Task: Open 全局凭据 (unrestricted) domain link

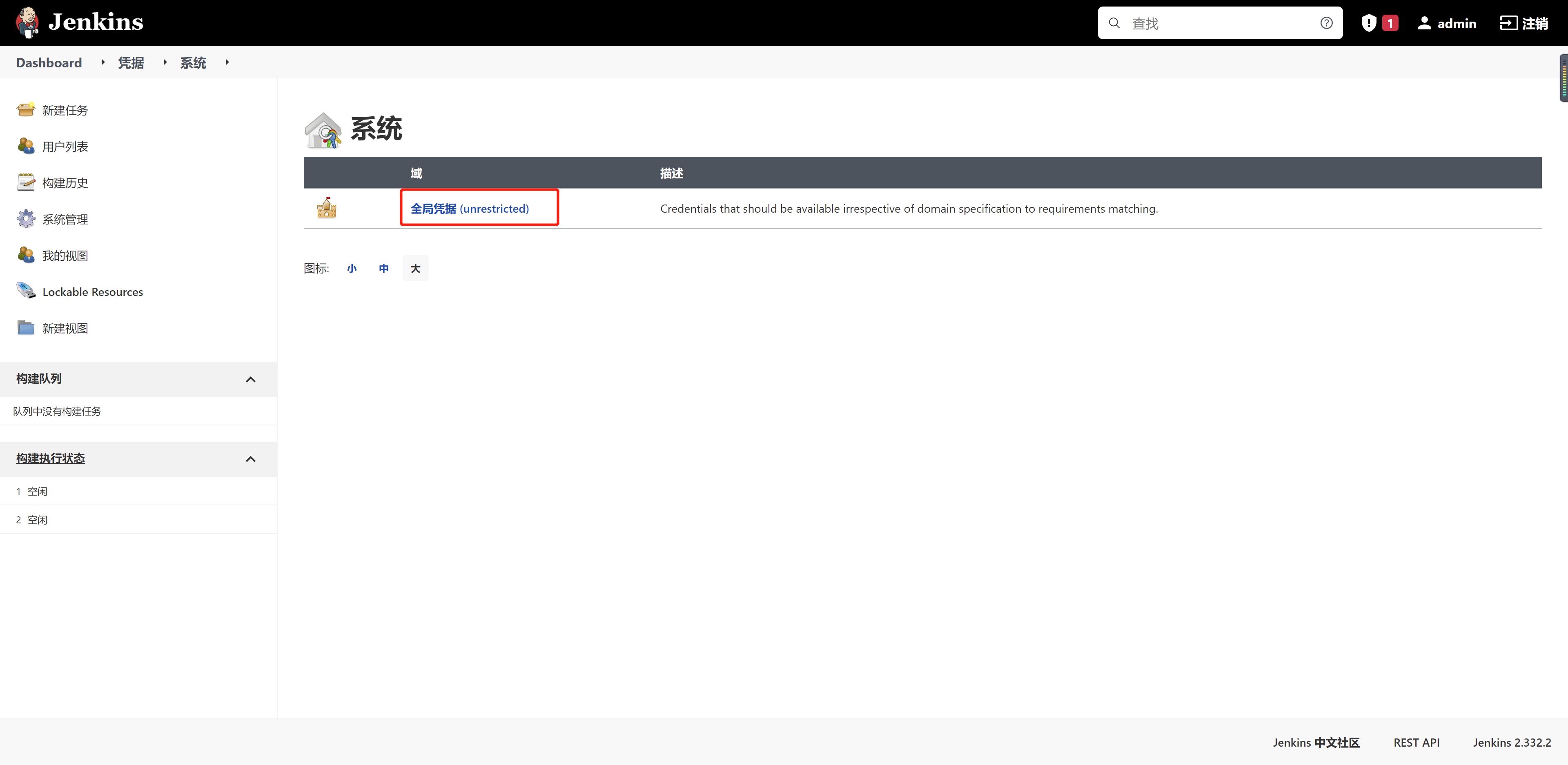Action: click(x=469, y=209)
